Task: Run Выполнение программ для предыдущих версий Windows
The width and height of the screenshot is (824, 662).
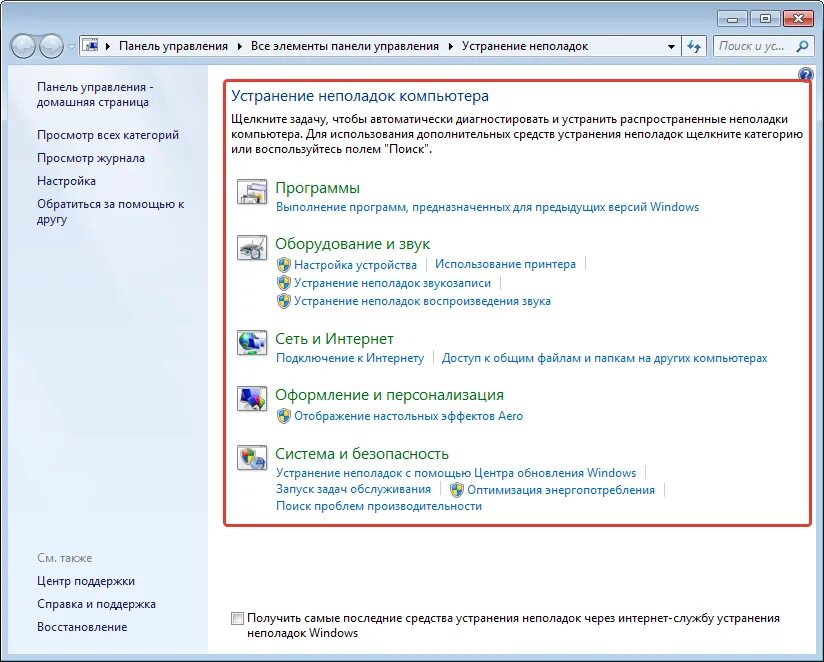Action: coord(488,207)
